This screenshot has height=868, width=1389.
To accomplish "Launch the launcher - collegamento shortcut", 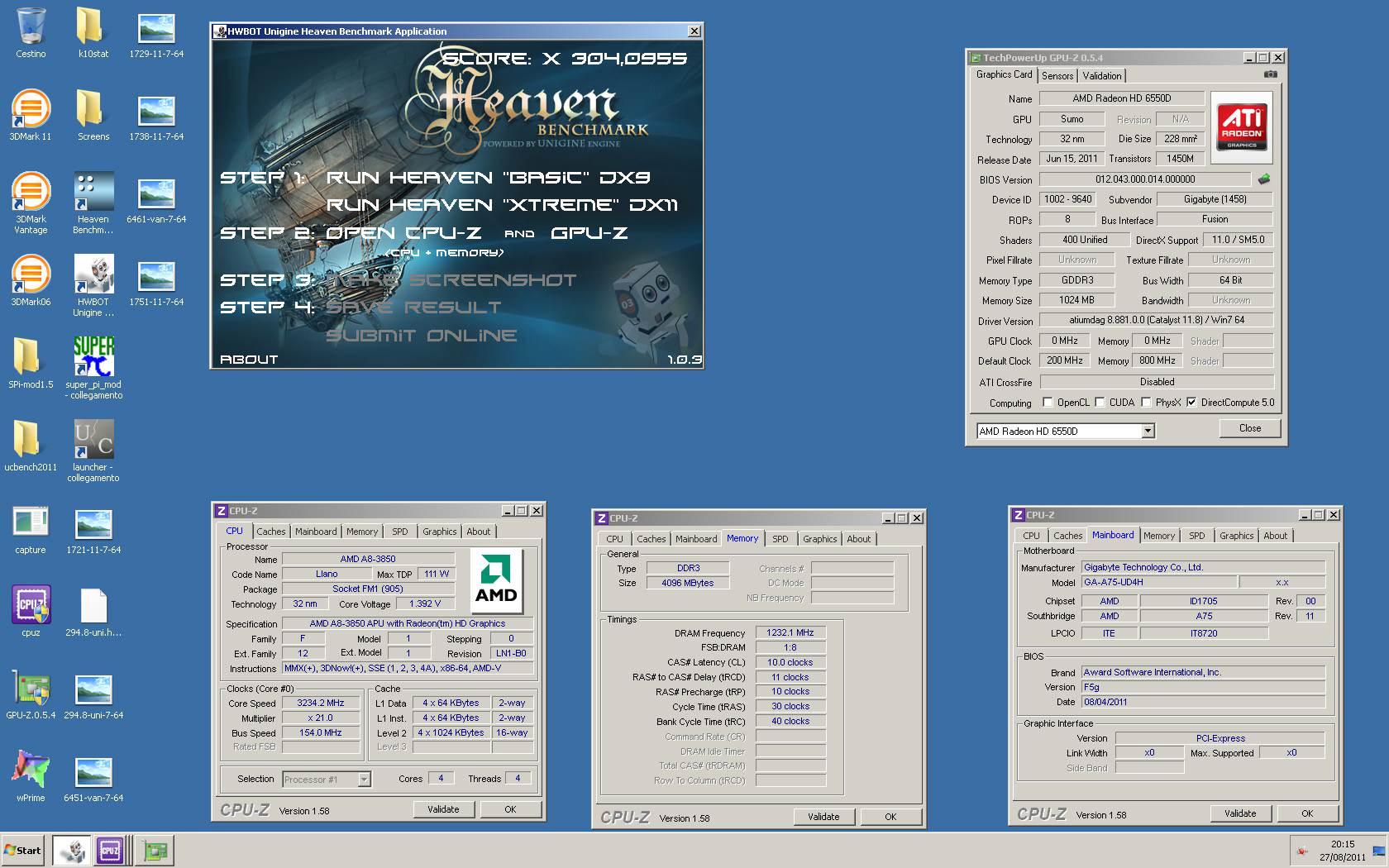I will 93,451.
